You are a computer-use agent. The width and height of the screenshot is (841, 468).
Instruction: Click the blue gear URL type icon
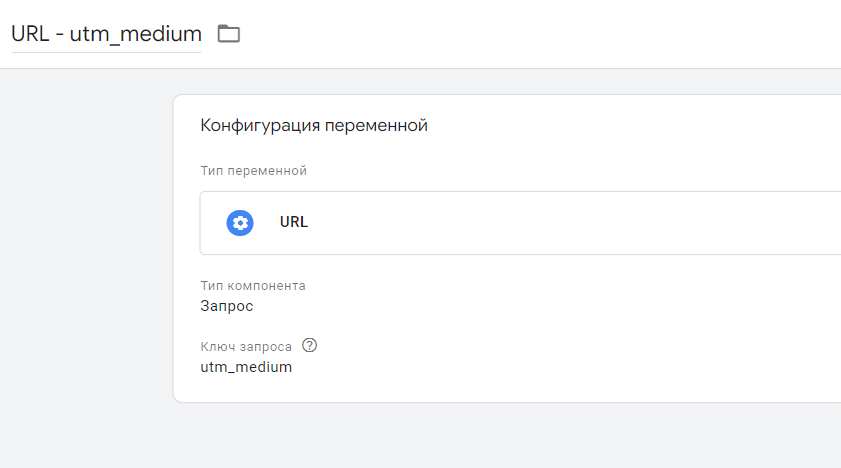pos(240,223)
